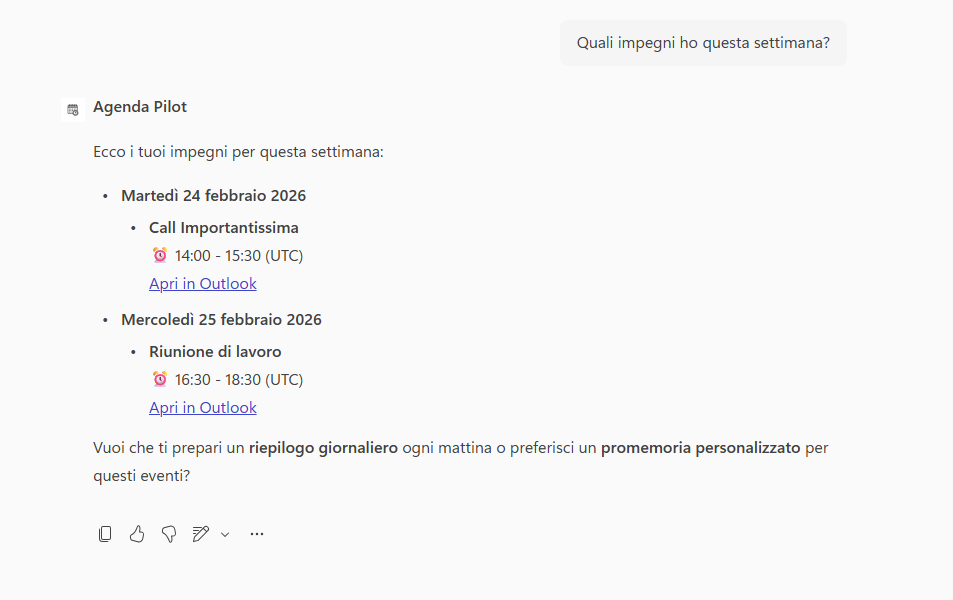Open Call Importantissima via Apri in Outlook
The image size is (953, 600).
[203, 284]
